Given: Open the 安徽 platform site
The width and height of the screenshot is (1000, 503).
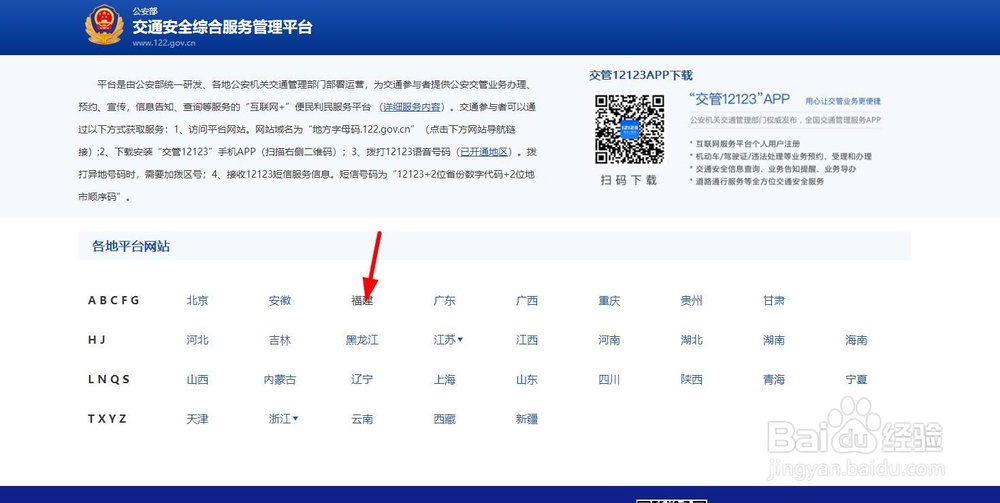Looking at the screenshot, I should [x=280, y=300].
